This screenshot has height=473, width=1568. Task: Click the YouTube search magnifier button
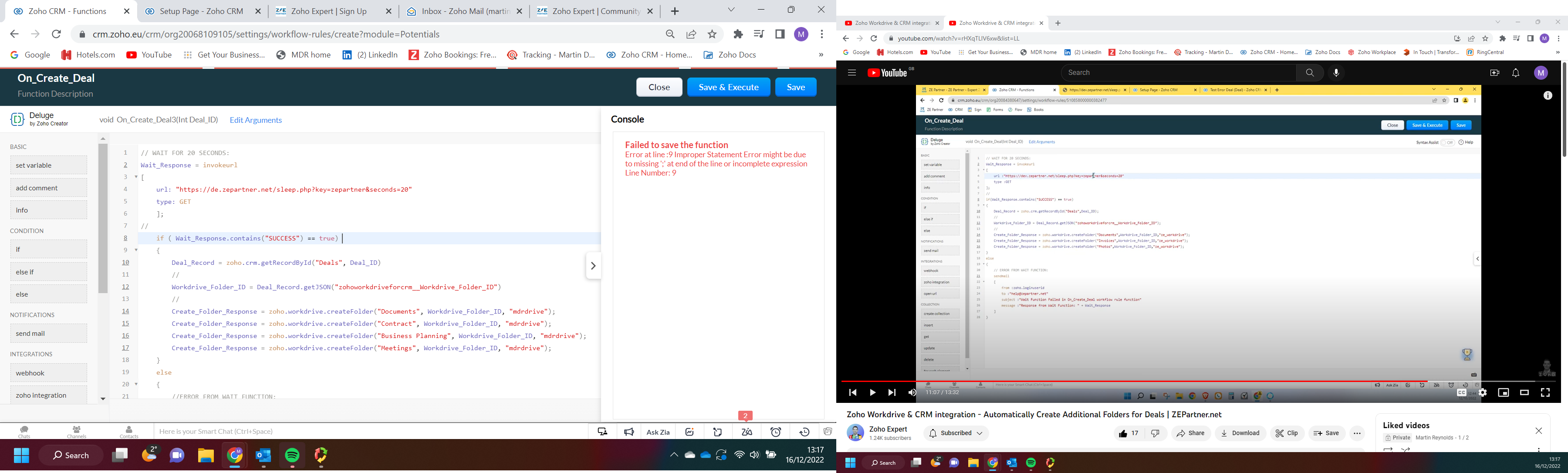coord(1309,73)
